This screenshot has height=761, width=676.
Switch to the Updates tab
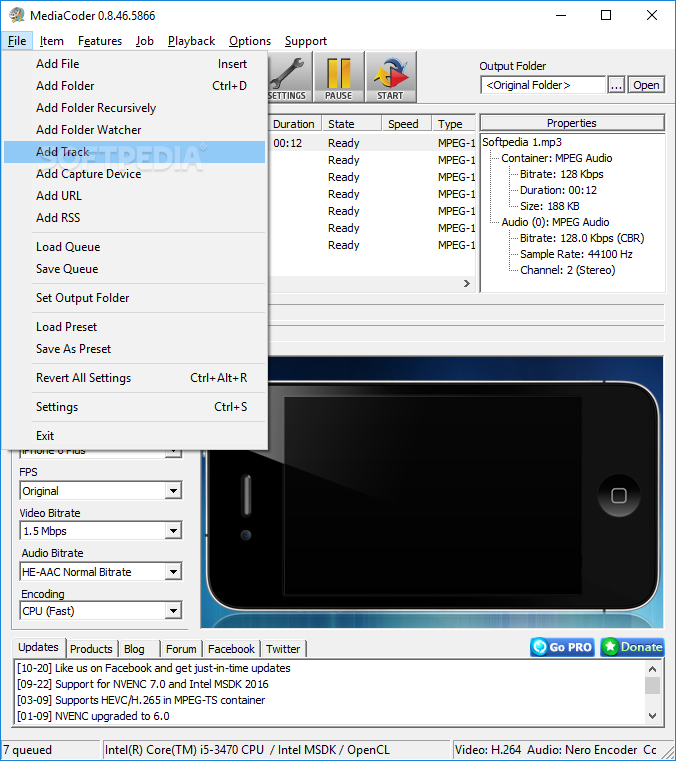pos(38,647)
